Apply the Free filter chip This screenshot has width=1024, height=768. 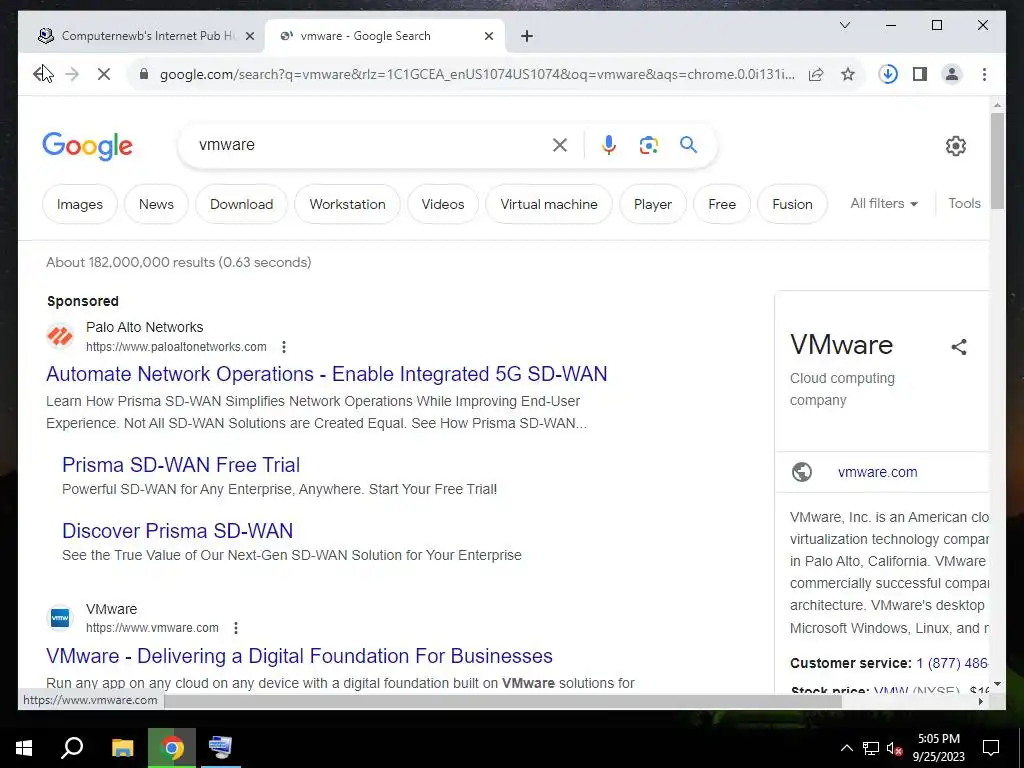[722, 204]
